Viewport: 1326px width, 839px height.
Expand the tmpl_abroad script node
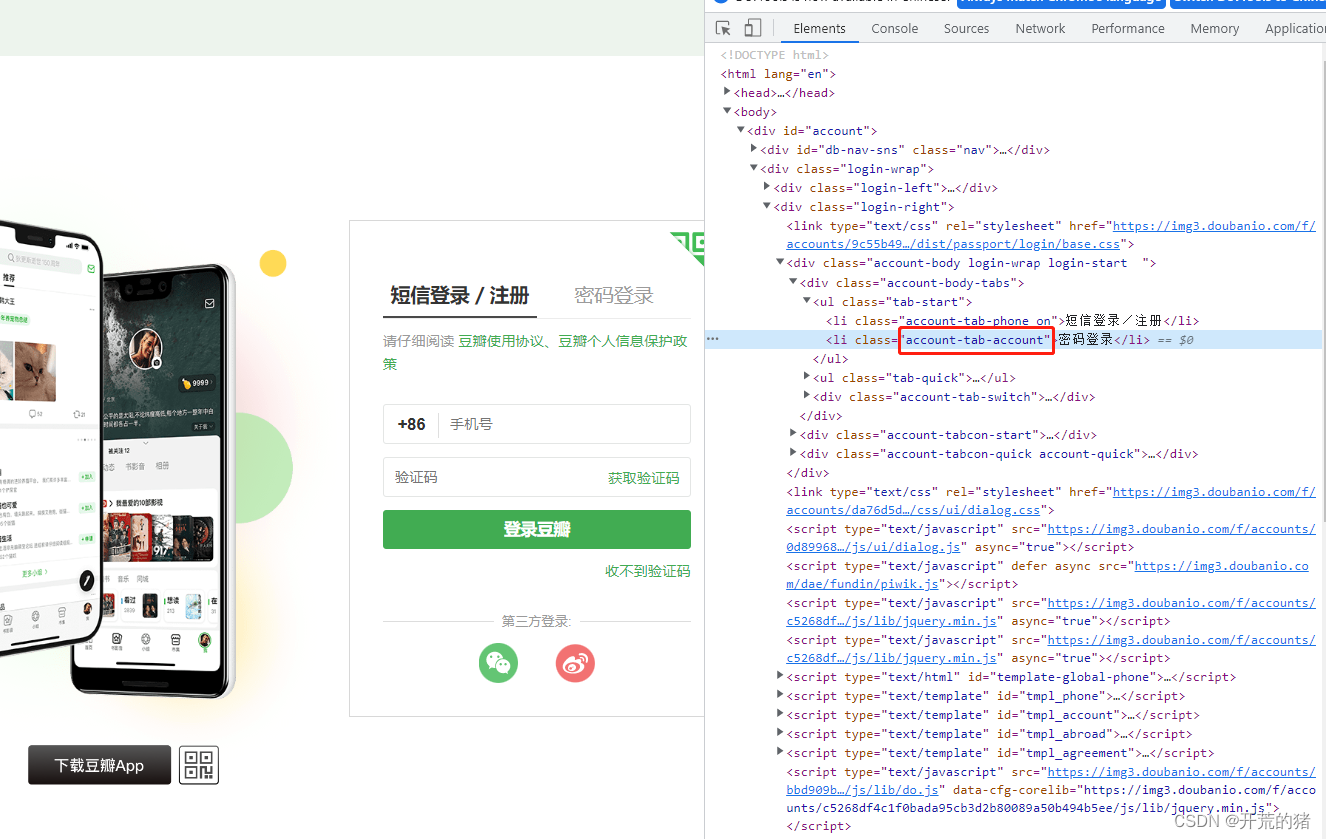tap(780, 734)
